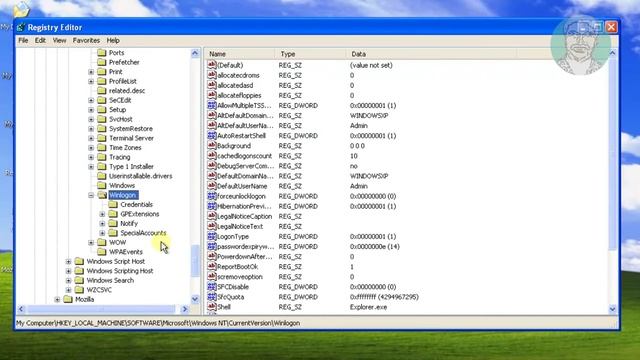Click the folder icon of Mozilla key
This screenshot has width=640, height=360.
(68, 299)
